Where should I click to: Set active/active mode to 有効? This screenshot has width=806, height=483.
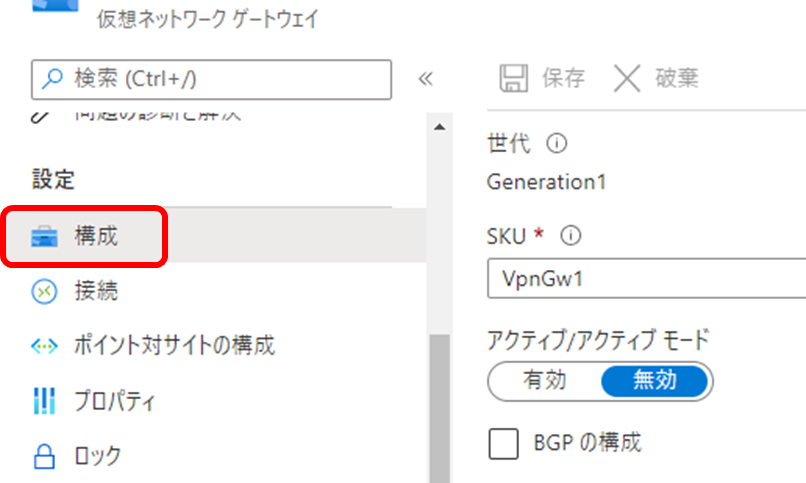(x=545, y=381)
